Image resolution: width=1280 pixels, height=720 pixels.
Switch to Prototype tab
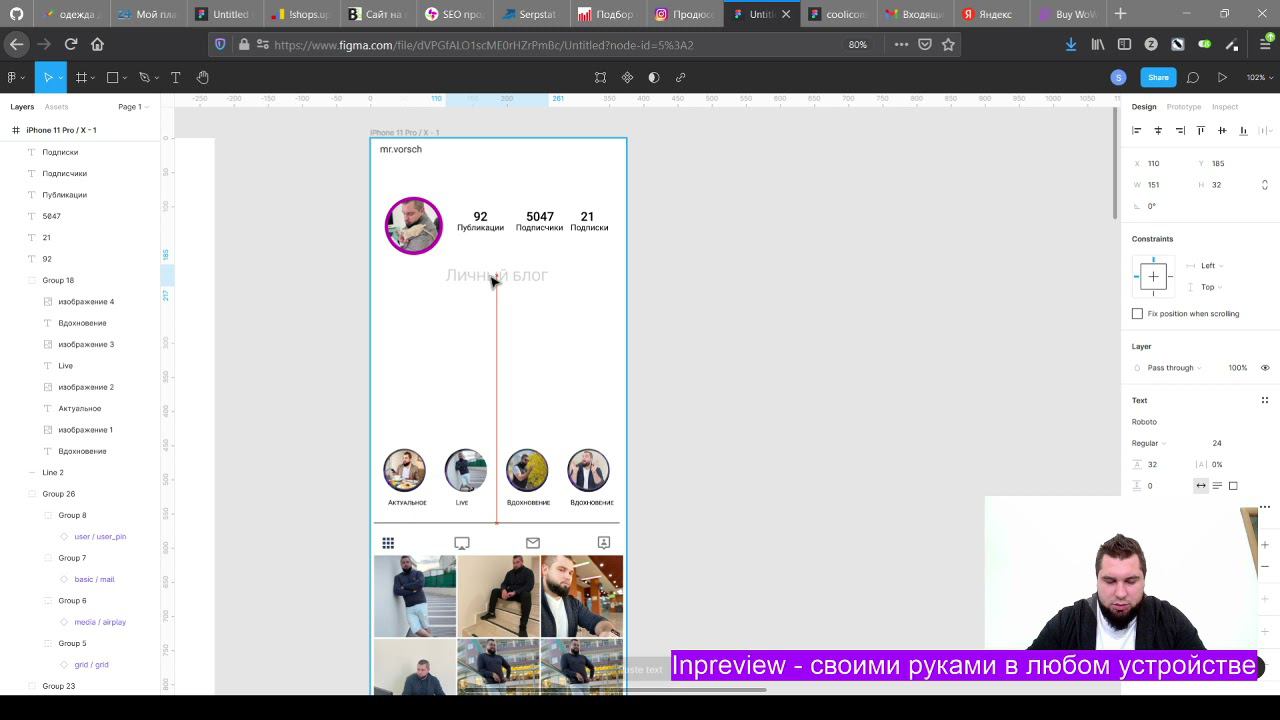(x=1184, y=107)
